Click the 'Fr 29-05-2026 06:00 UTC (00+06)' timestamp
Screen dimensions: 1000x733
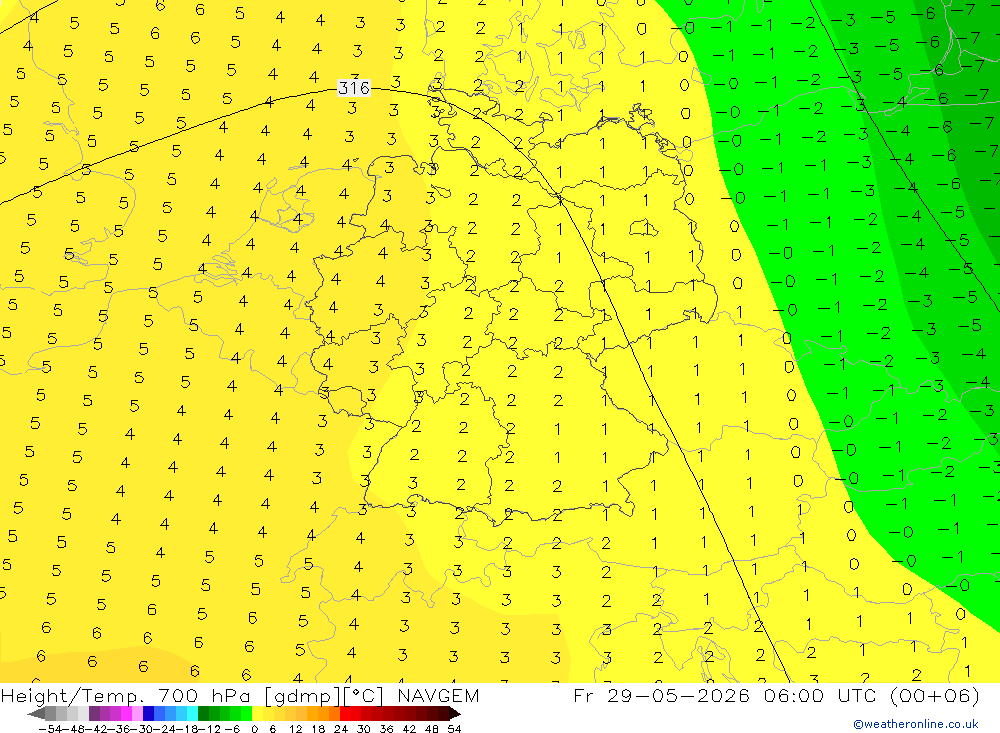click(x=776, y=695)
